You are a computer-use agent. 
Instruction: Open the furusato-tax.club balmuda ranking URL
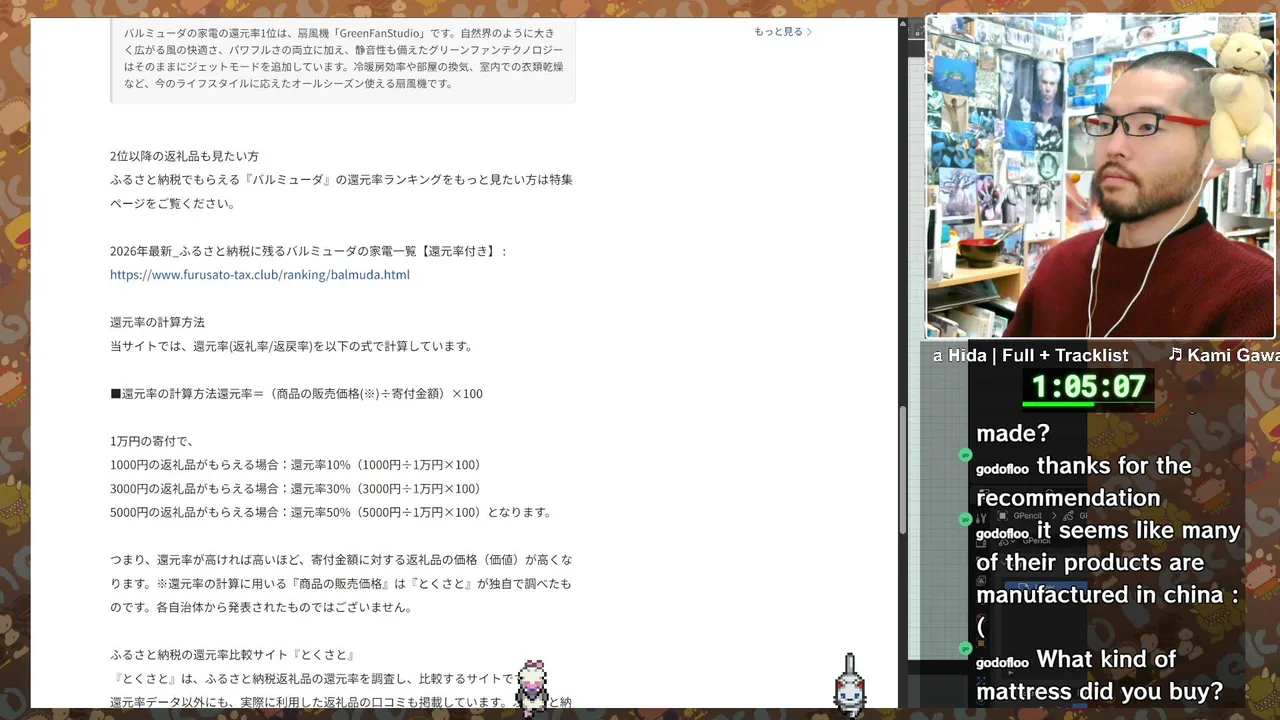click(x=260, y=275)
